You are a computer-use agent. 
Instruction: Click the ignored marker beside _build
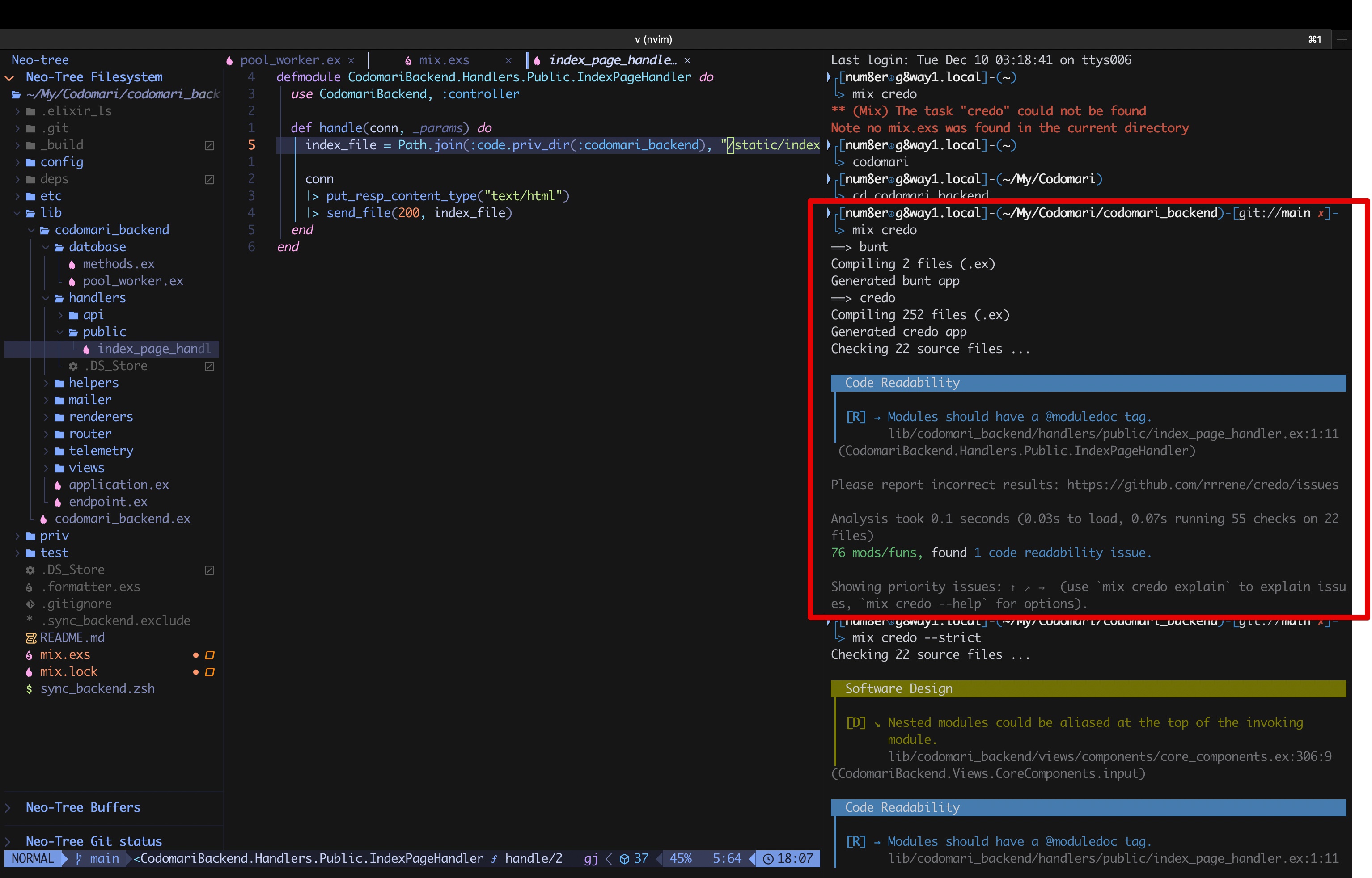tap(209, 145)
